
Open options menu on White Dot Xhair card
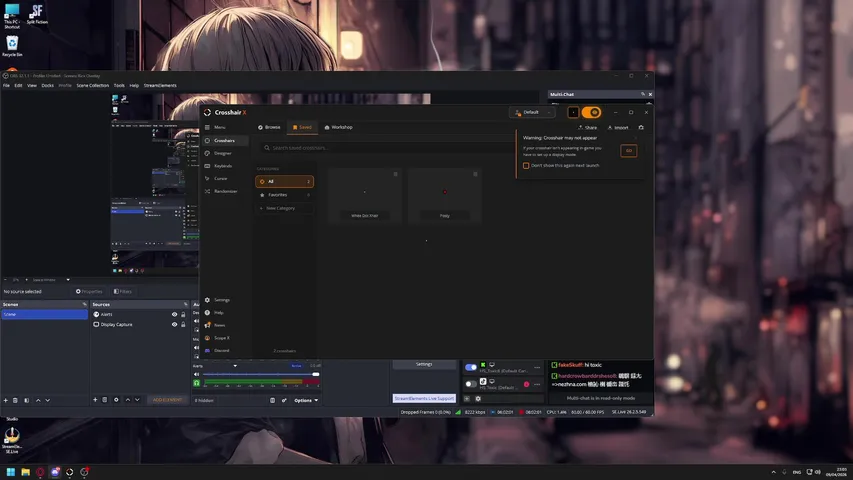[395, 174]
